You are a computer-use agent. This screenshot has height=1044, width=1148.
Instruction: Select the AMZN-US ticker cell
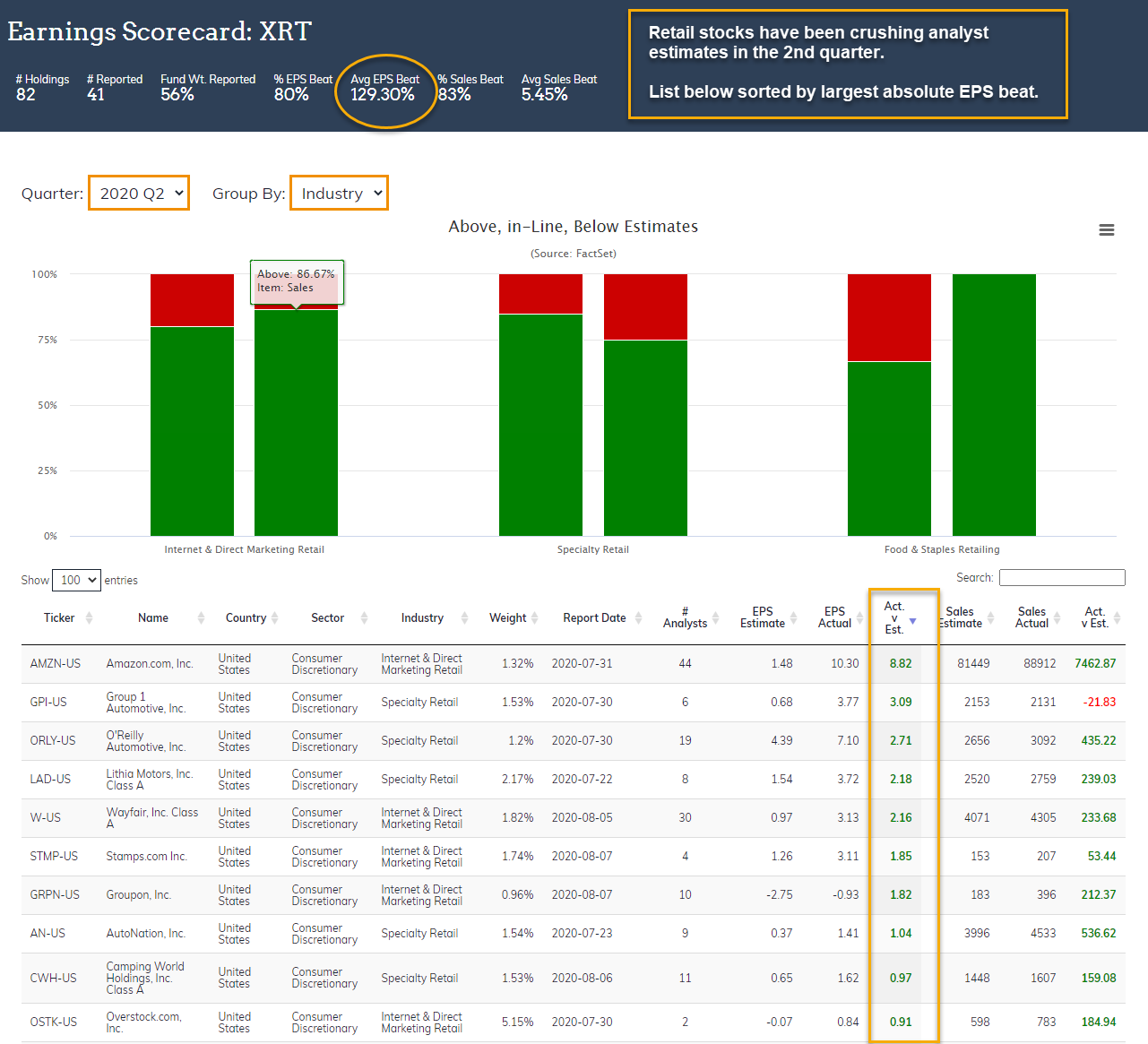click(56, 664)
